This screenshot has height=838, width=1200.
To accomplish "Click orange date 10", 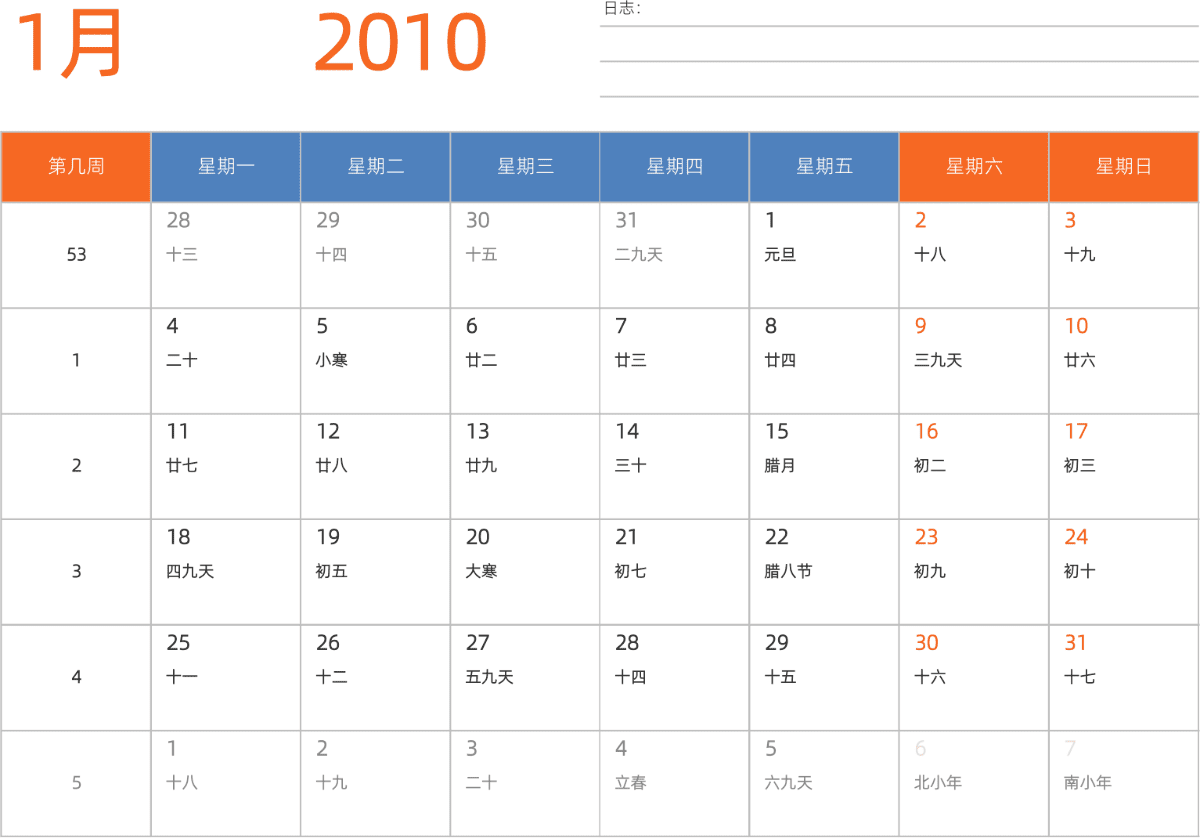I will pyautogui.click(x=1076, y=326).
